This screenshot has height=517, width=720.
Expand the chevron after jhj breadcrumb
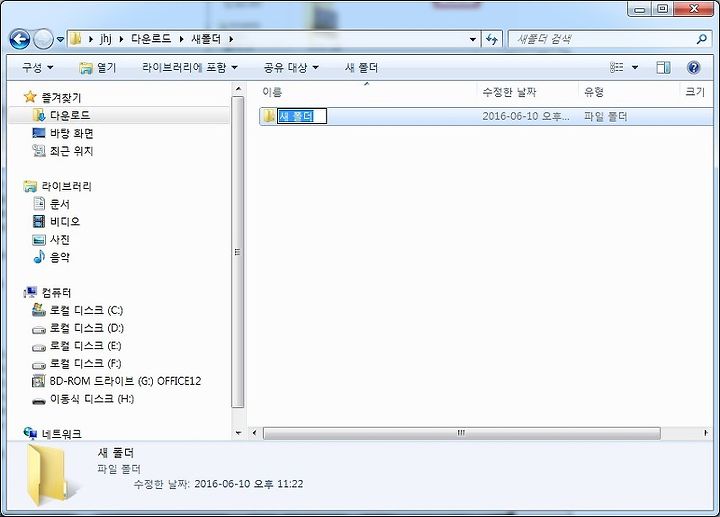(121, 39)
